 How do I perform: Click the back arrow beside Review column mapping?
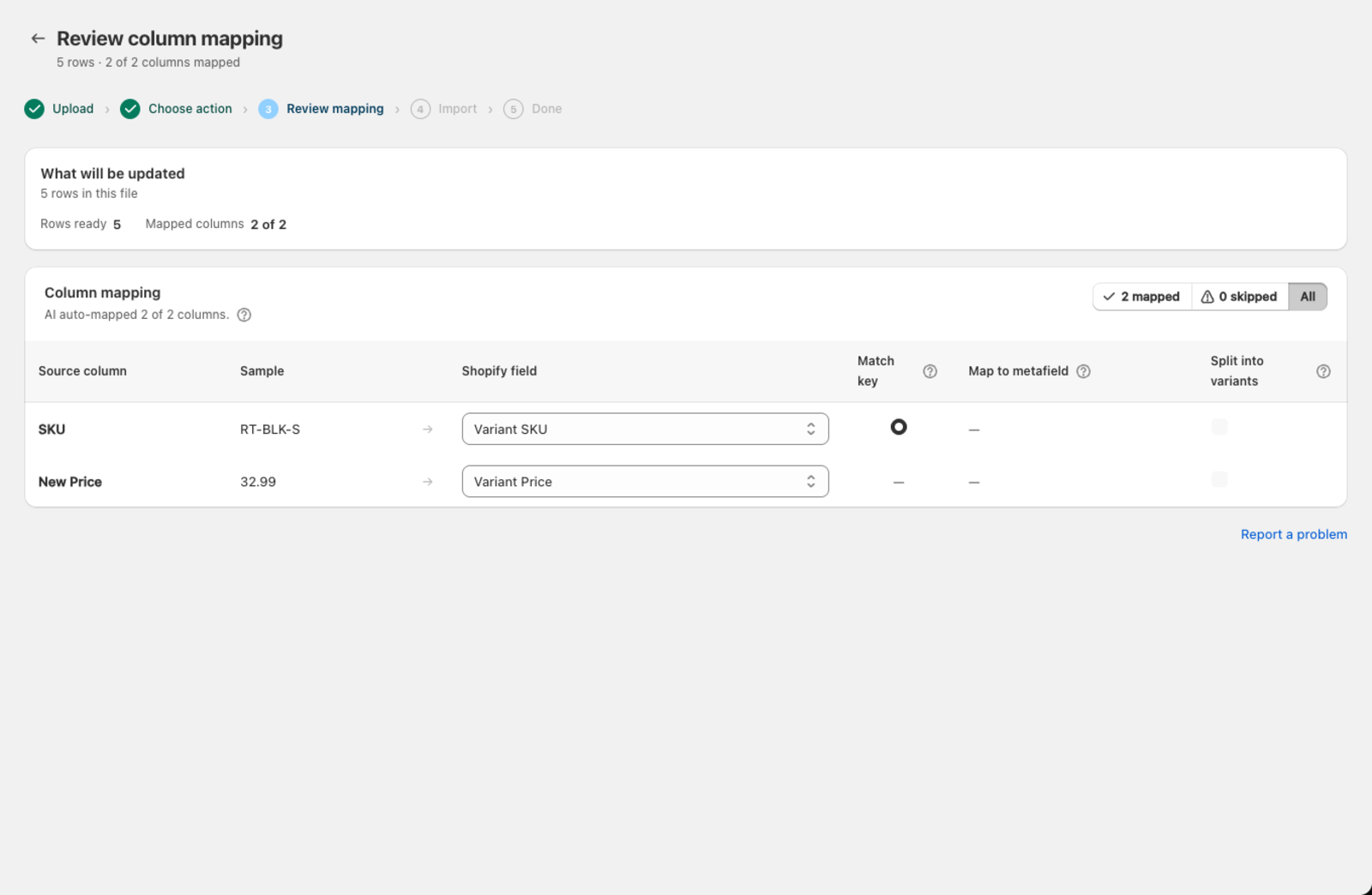point(38,39)
